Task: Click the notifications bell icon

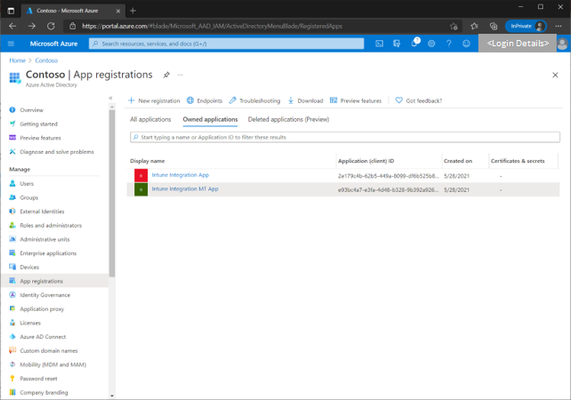Action: point(414,43)
